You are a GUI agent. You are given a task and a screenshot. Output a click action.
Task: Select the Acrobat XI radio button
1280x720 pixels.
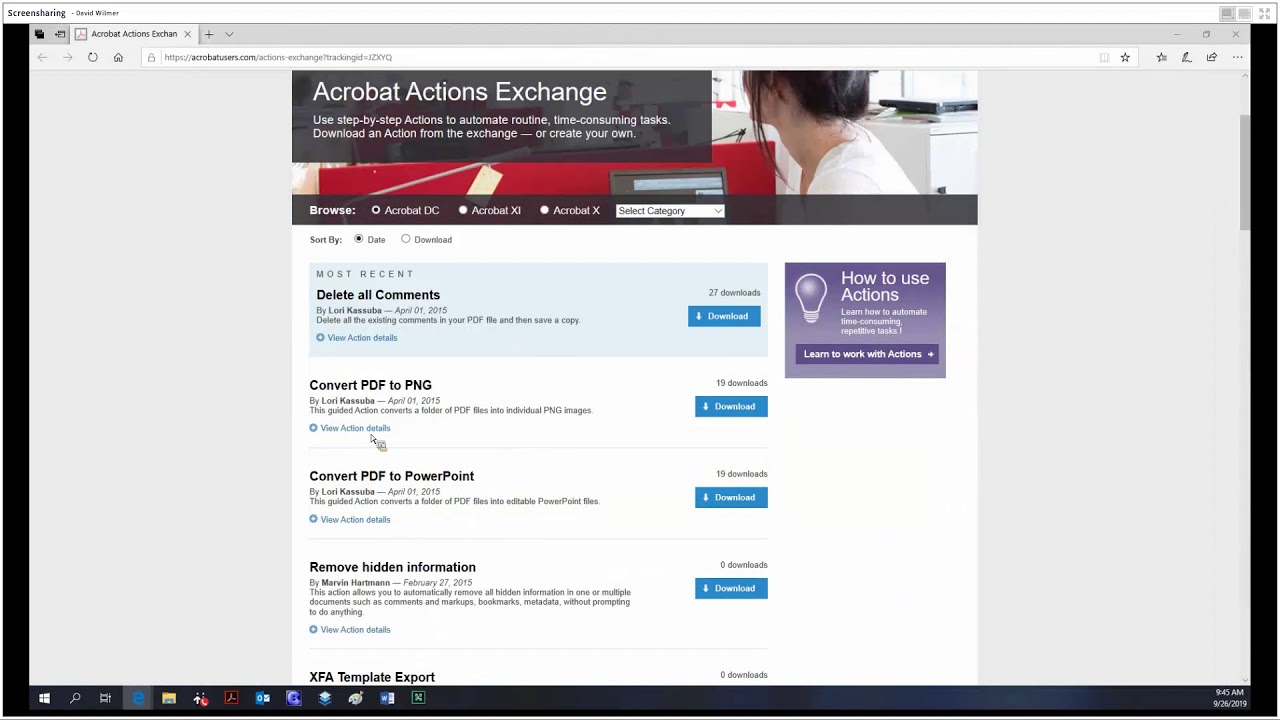tap(463, 210)
